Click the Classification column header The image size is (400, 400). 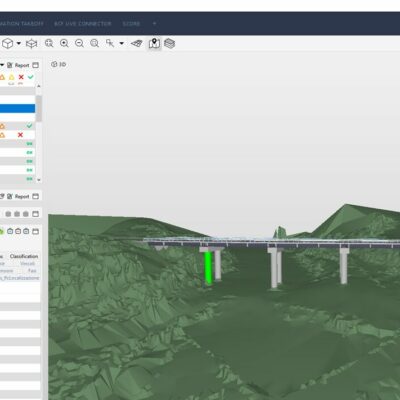[x=24, y=256]
